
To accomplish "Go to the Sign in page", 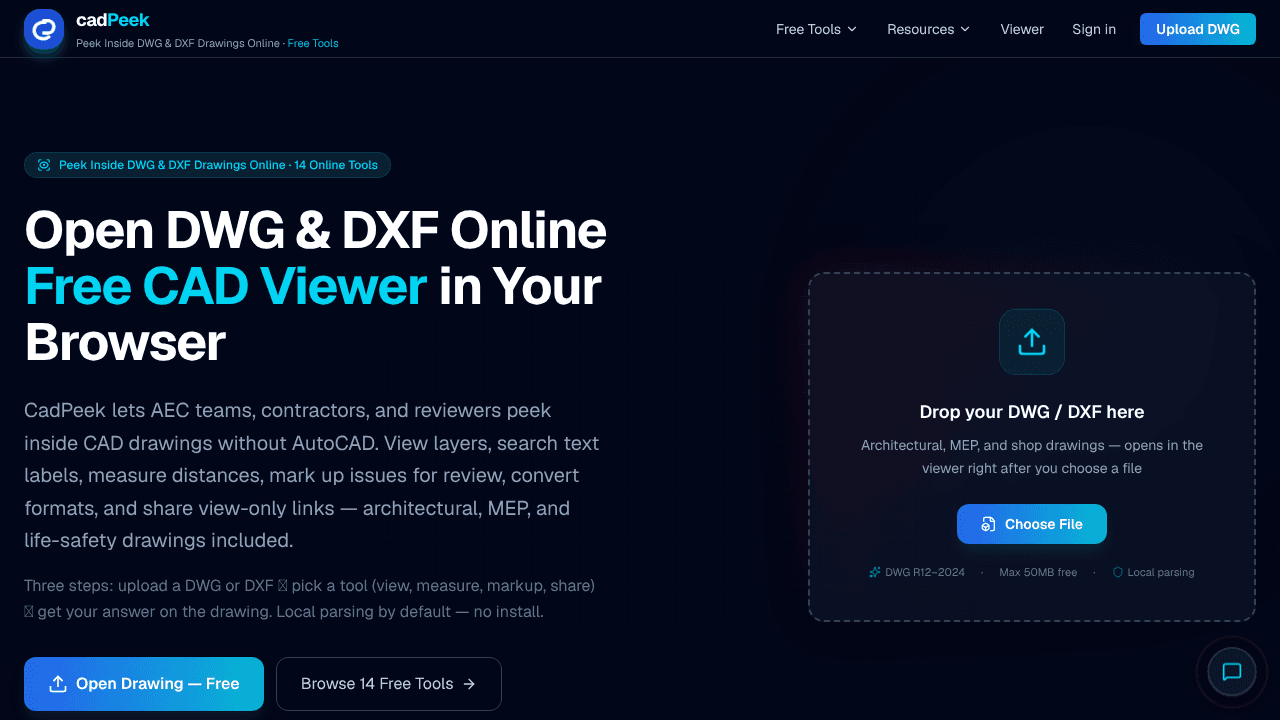I will pyautogui.click(x=1094, y=29).
